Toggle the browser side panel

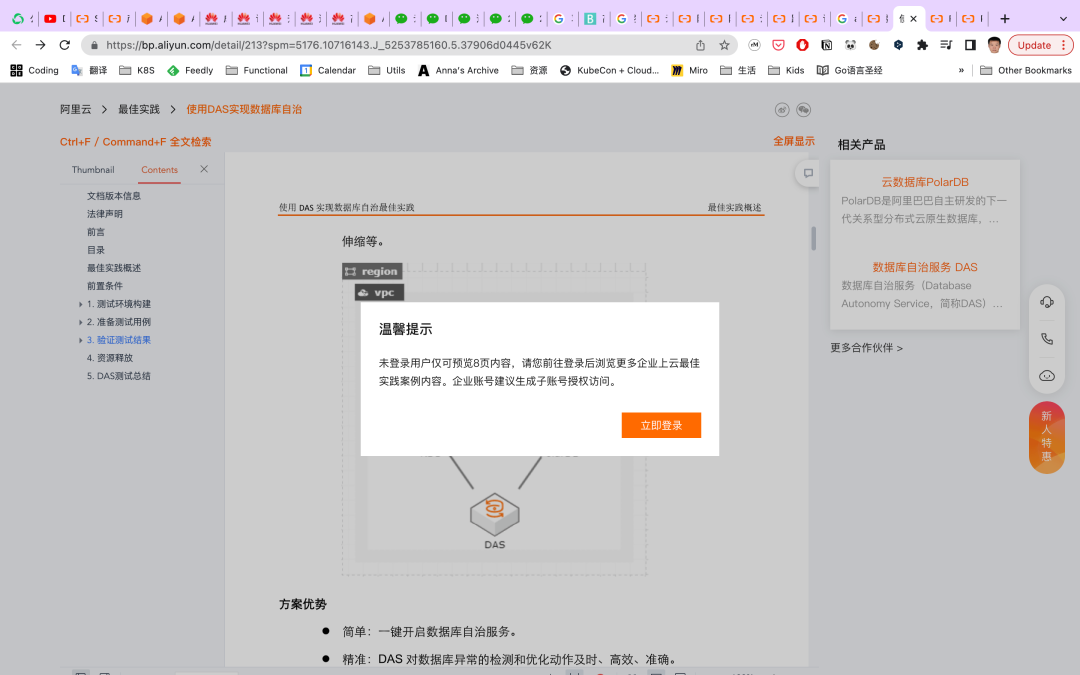coord(970,45)
